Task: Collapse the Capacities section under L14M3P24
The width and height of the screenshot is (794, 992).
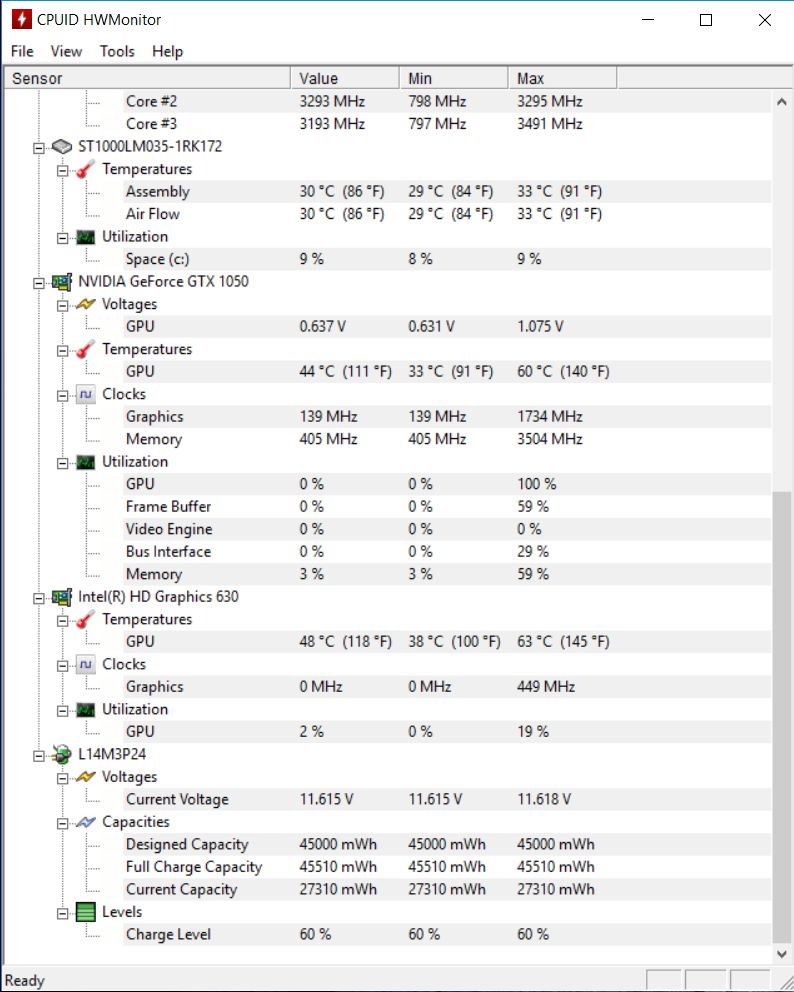Action: pyautogui.click(x=63, y=822)
